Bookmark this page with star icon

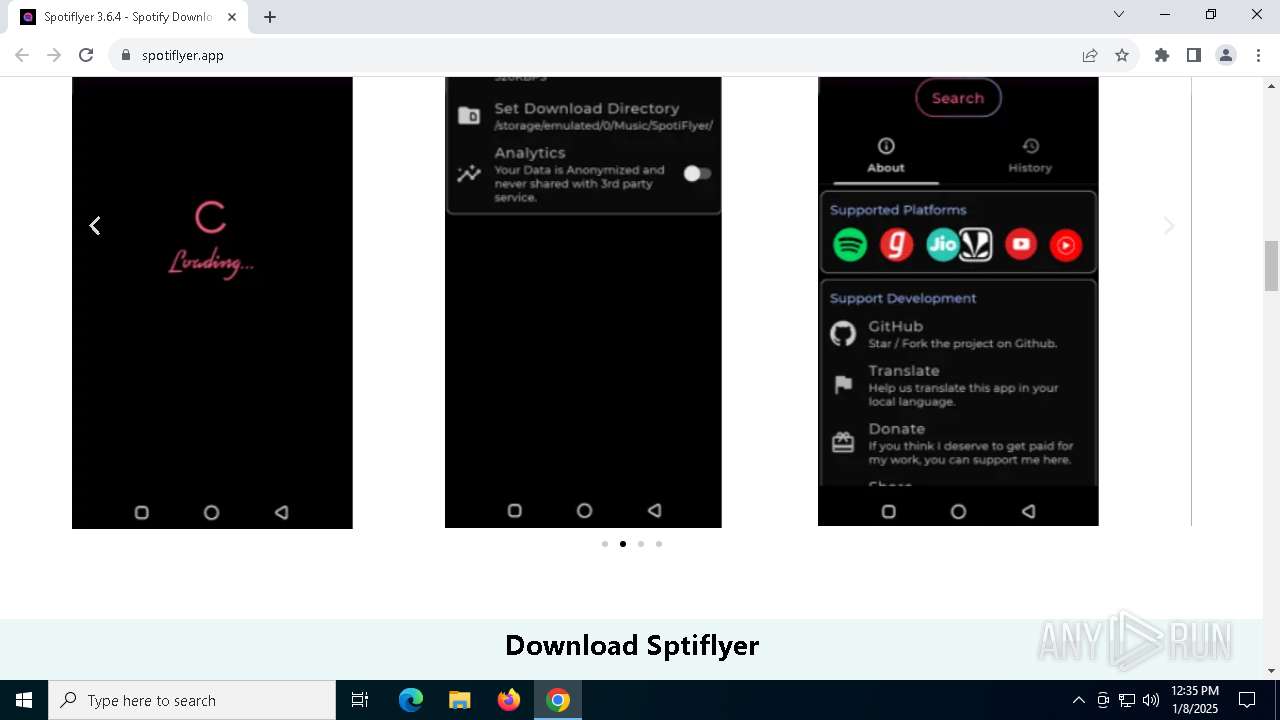point(1122,55)
